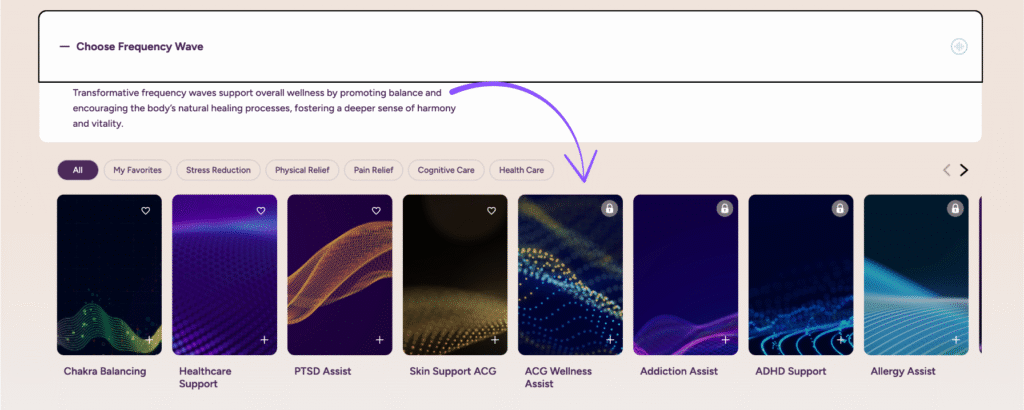Switch to My Favorites filter
The width and height of the screenshot is (1024, 410).
(137, 170)
